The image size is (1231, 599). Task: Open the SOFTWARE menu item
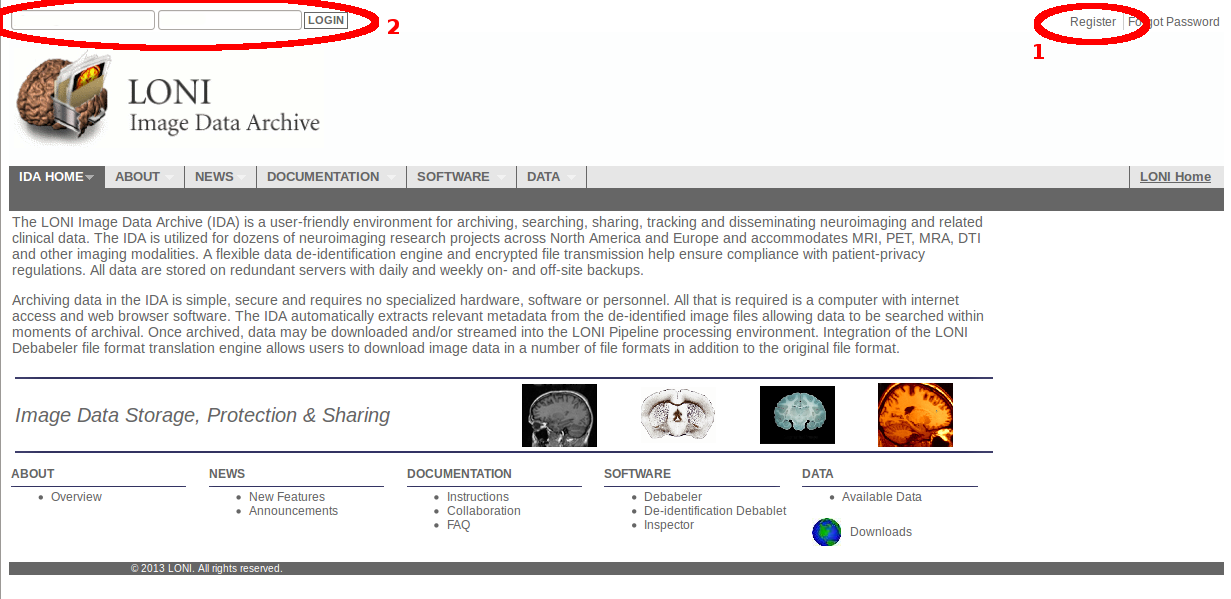453,177
